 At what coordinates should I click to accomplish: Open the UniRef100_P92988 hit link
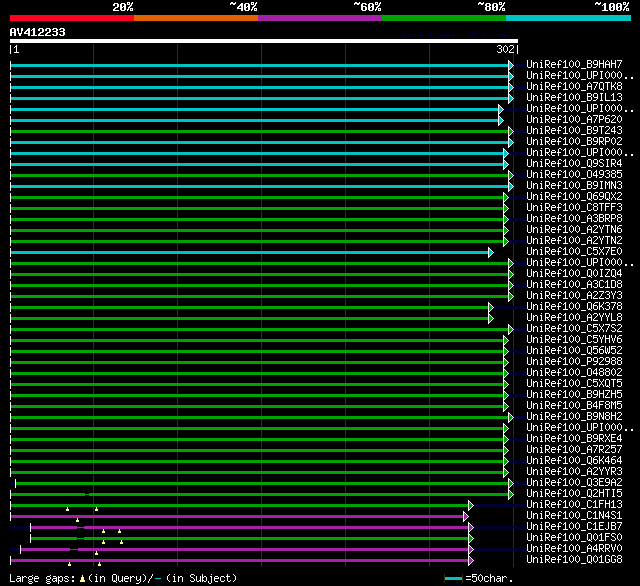pyautogui.click(x=574, y=362)
